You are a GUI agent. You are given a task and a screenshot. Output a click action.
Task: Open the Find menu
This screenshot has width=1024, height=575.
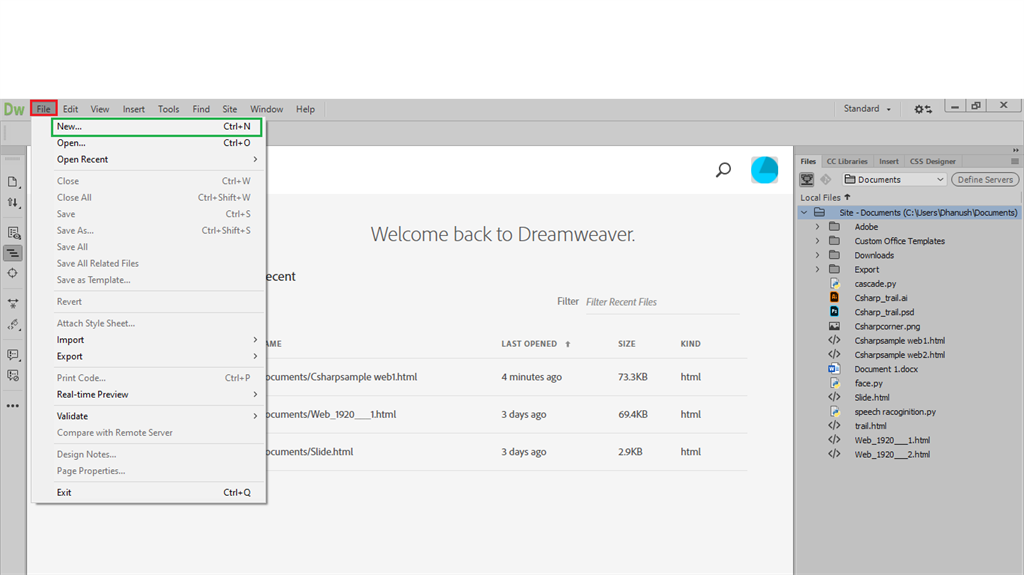point(201,109)
